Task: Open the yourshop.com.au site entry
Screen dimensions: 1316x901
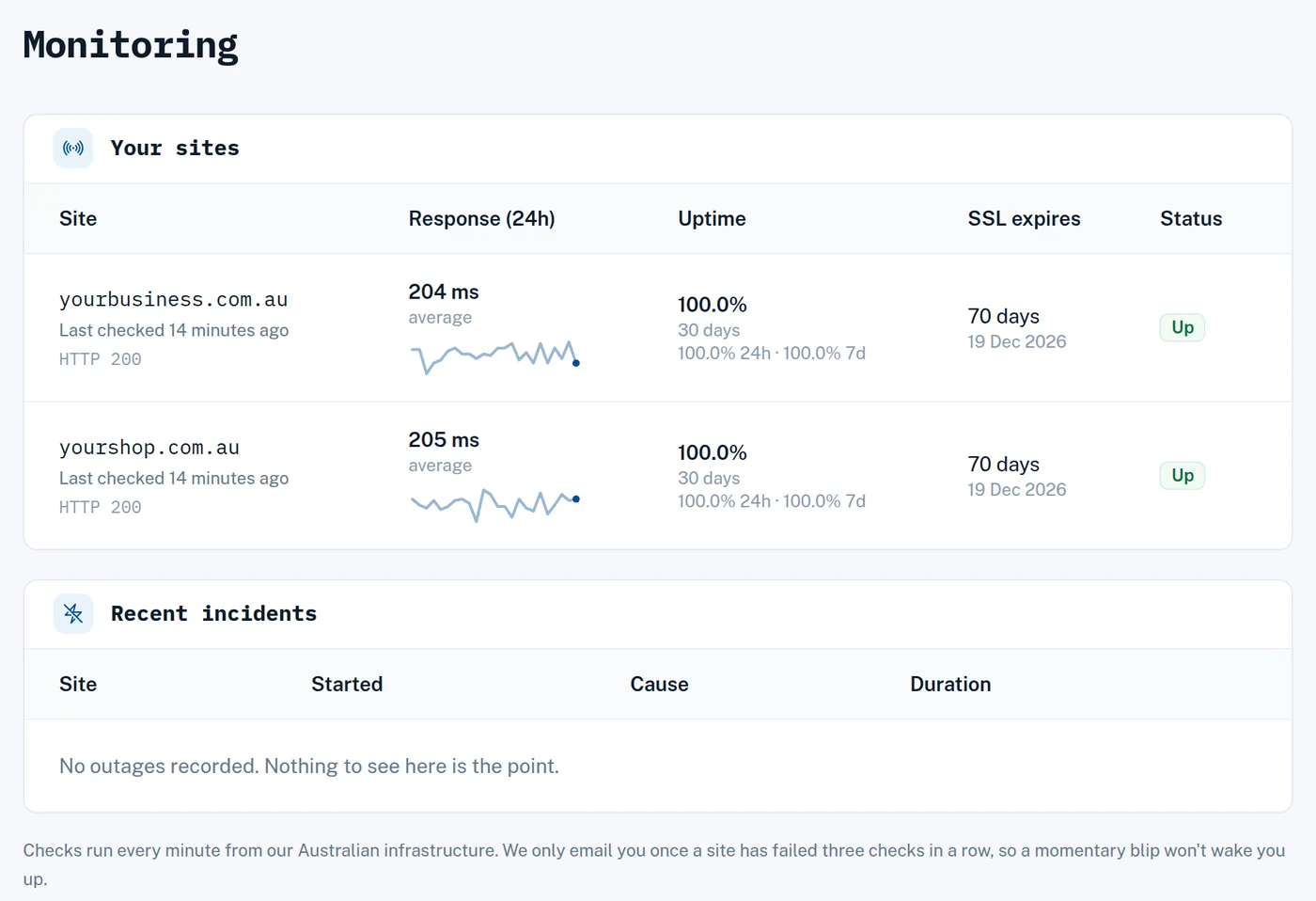Action: point(149,448)
